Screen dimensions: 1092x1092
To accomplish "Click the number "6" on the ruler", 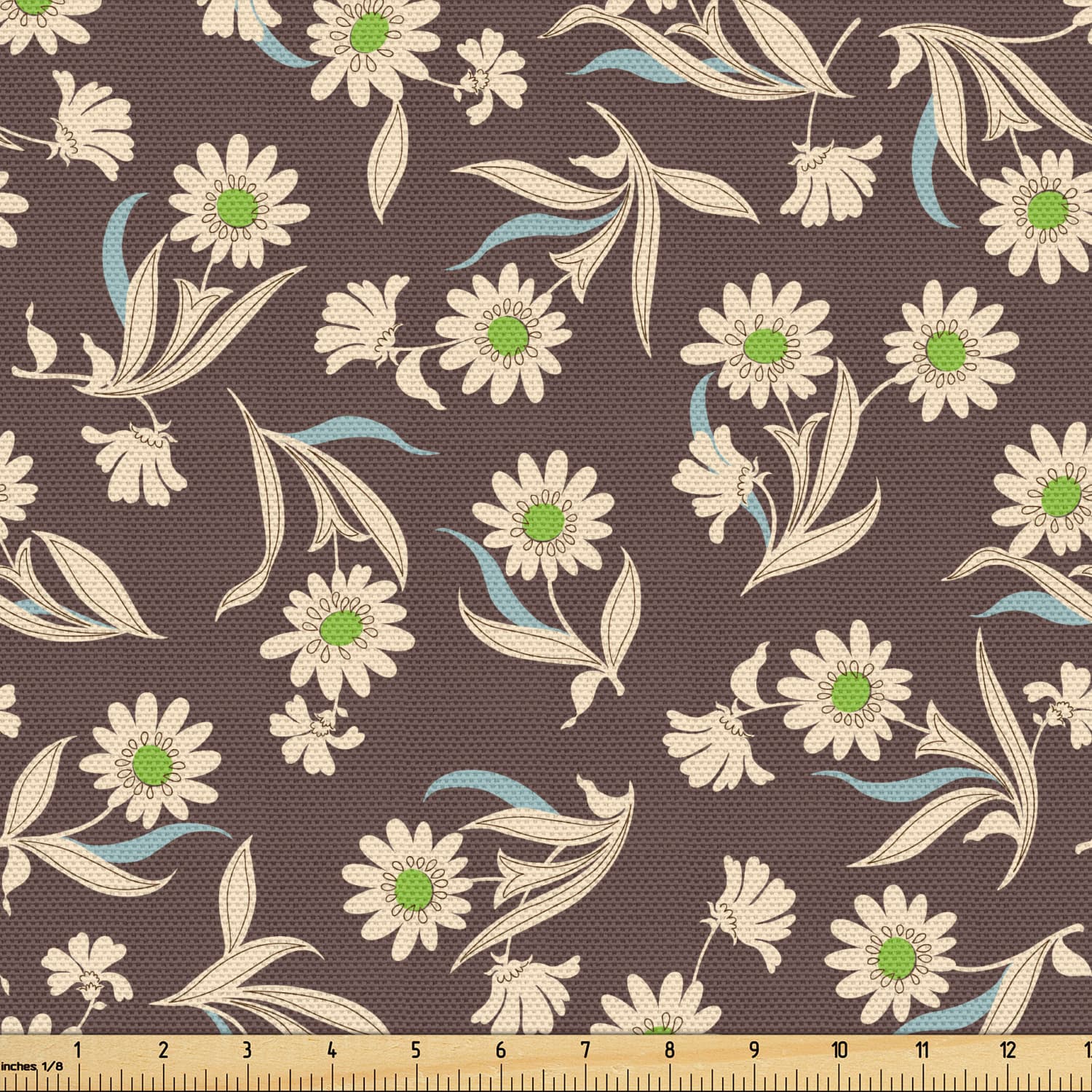I will (x=500, y=1050).
